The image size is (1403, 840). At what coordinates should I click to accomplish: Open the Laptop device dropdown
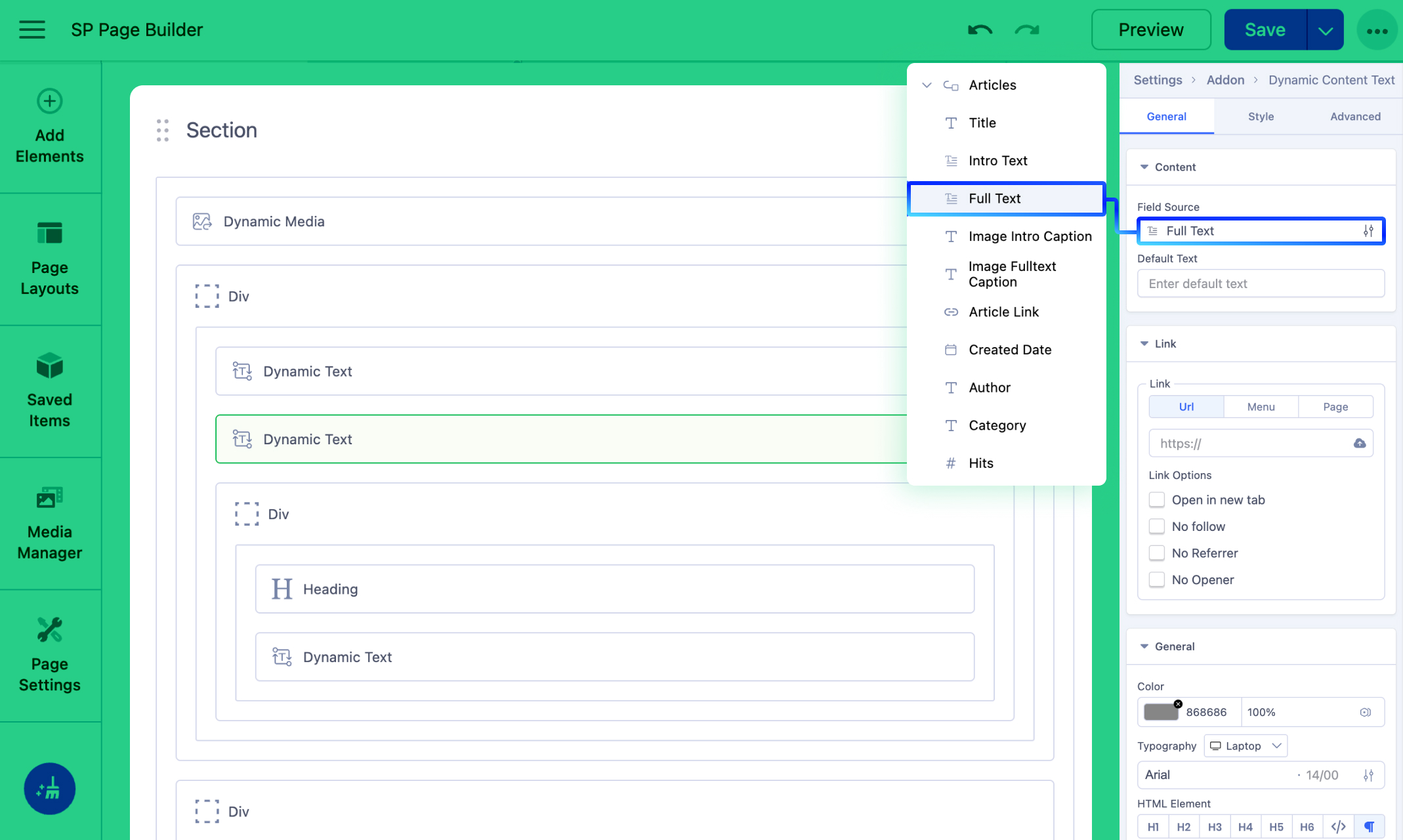(1246, 745)
